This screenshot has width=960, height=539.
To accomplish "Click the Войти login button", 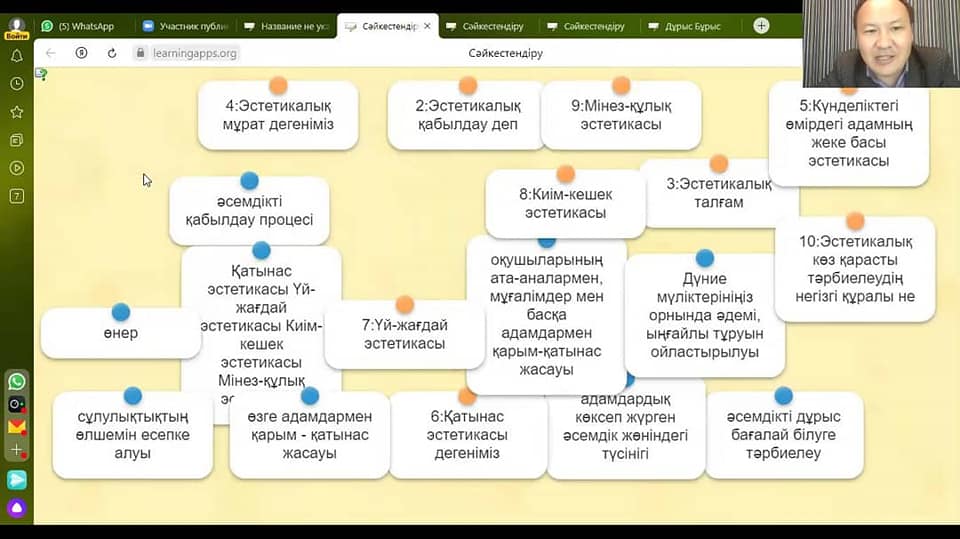I will pos(16,27).
